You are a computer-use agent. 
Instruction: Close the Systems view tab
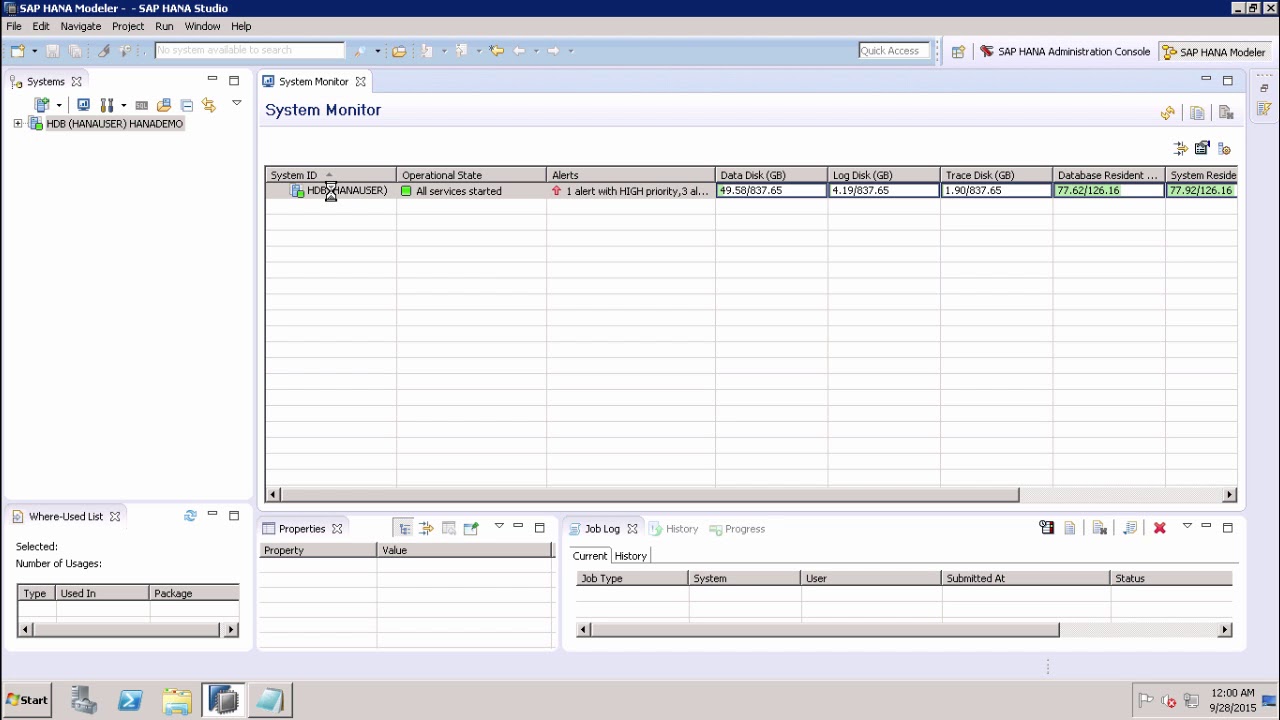pyautogui.click(x=76, y=82)
